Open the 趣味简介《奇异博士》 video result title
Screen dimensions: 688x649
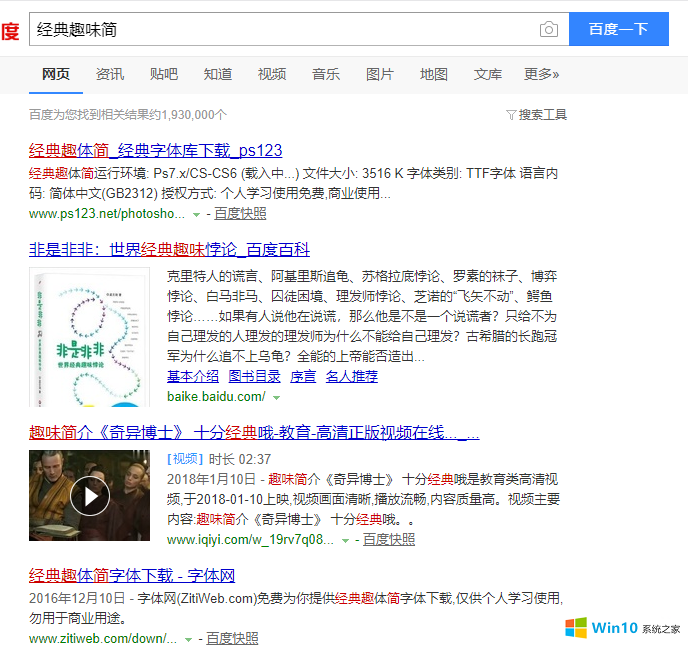click(x=254, y=432)
